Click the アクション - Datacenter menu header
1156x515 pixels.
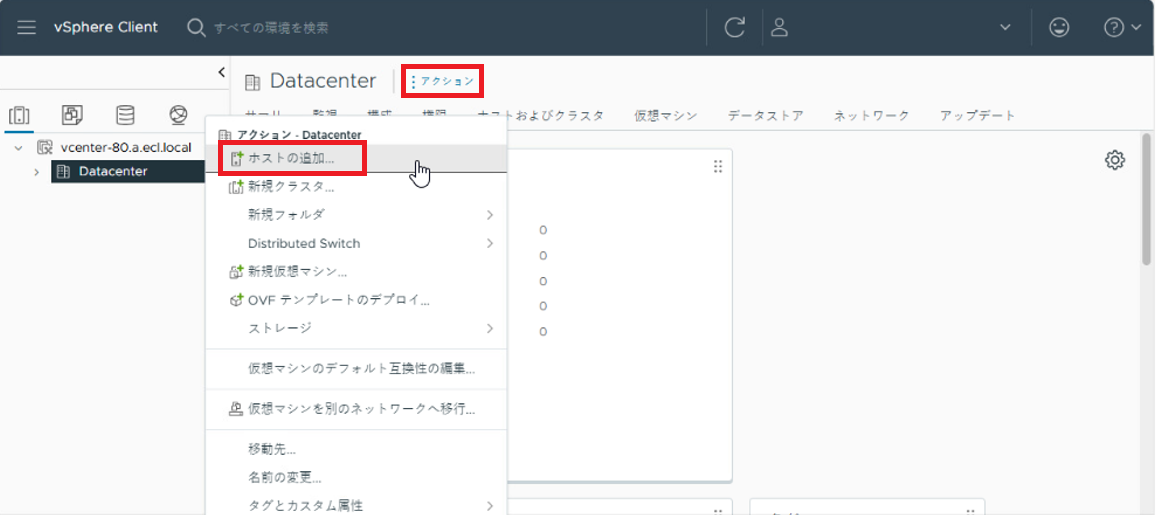pos(299,136)
